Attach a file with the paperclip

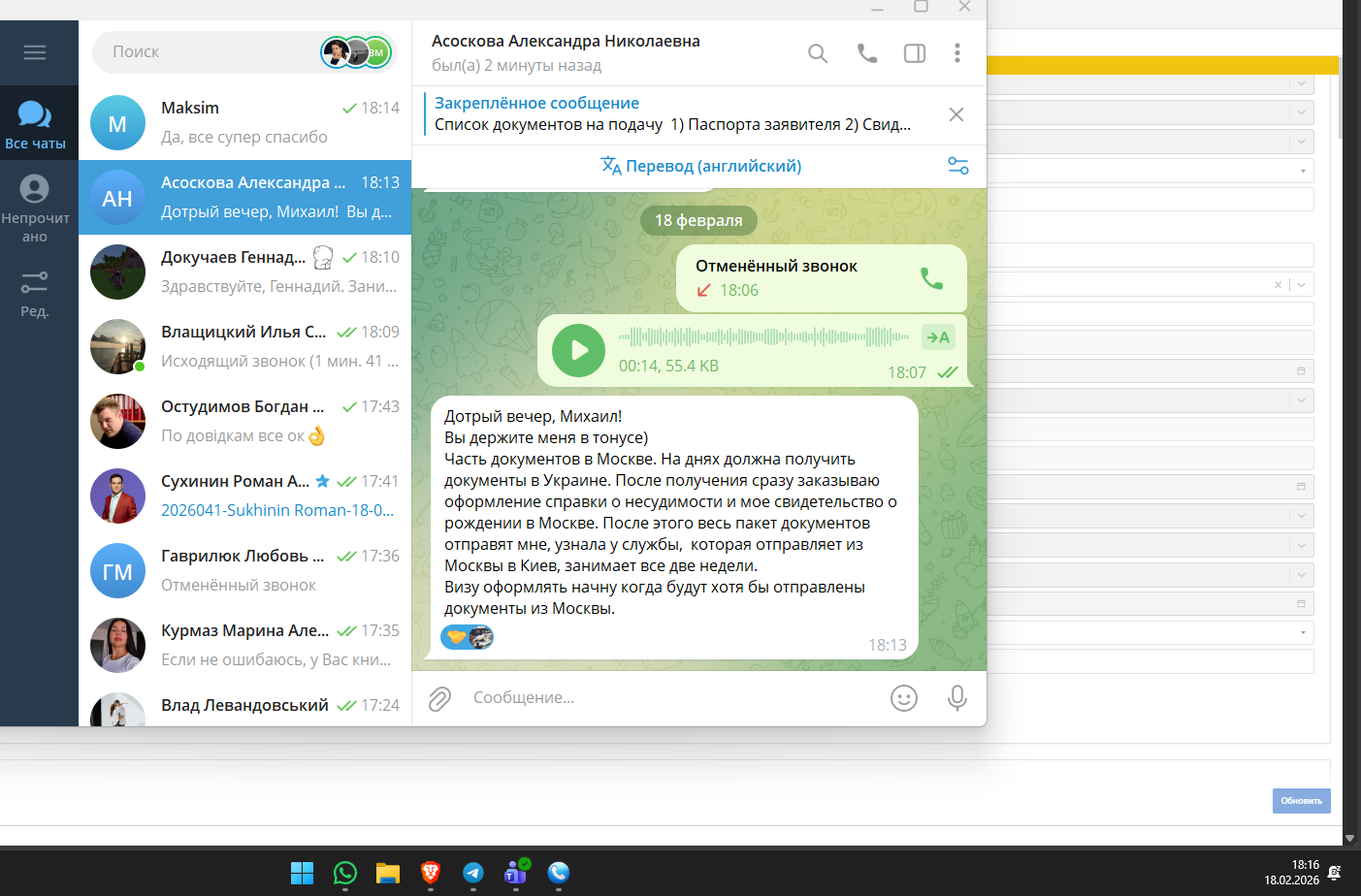click(x=440, y=698)
